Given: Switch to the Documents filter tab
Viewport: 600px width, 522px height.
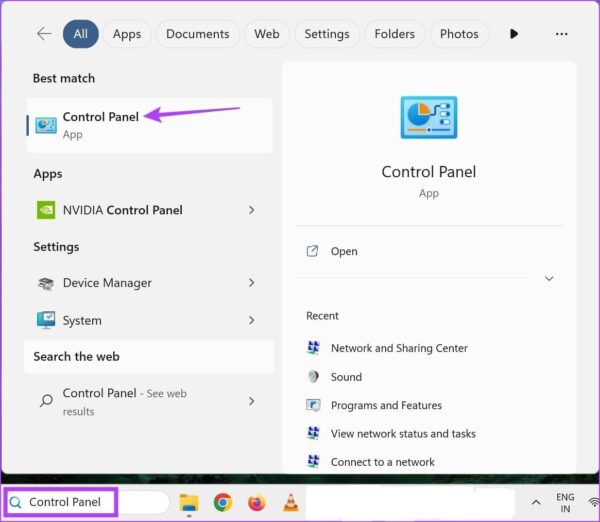Looking at the screenshot, I should 197,34.
